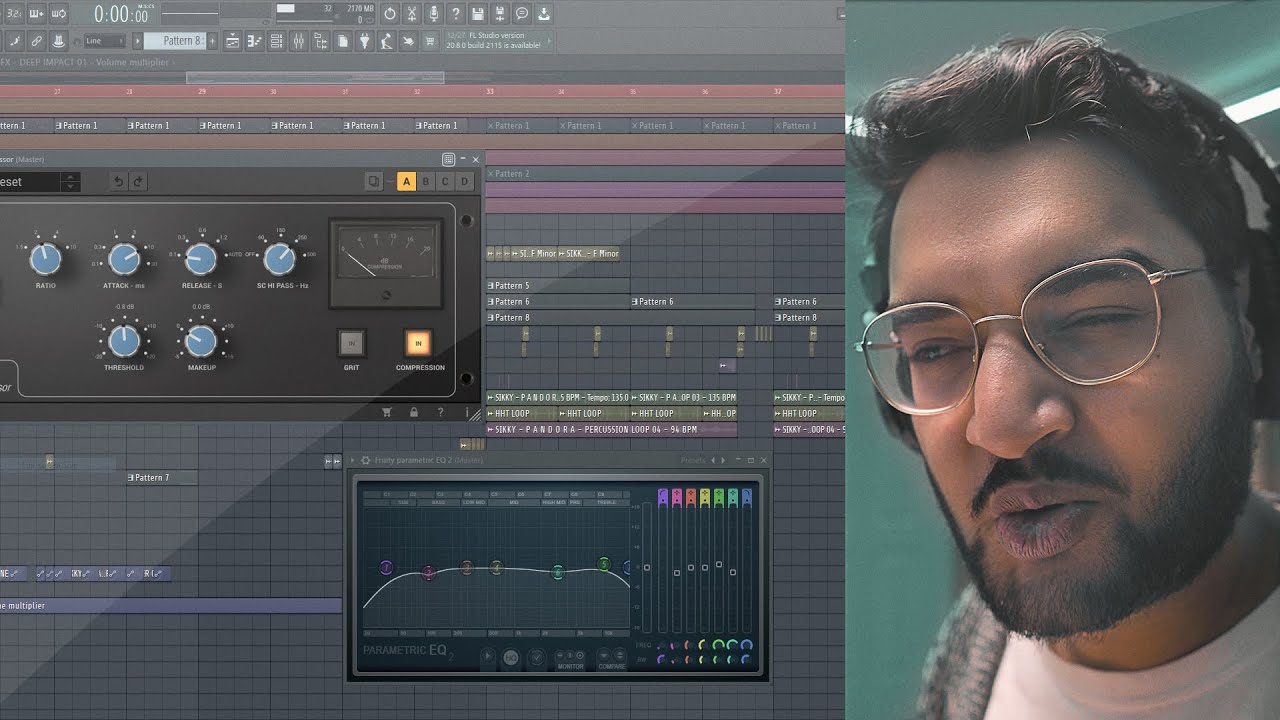1280x720 pixels.
Task: Open the project picker pages icon
Action: pos(342,41)
